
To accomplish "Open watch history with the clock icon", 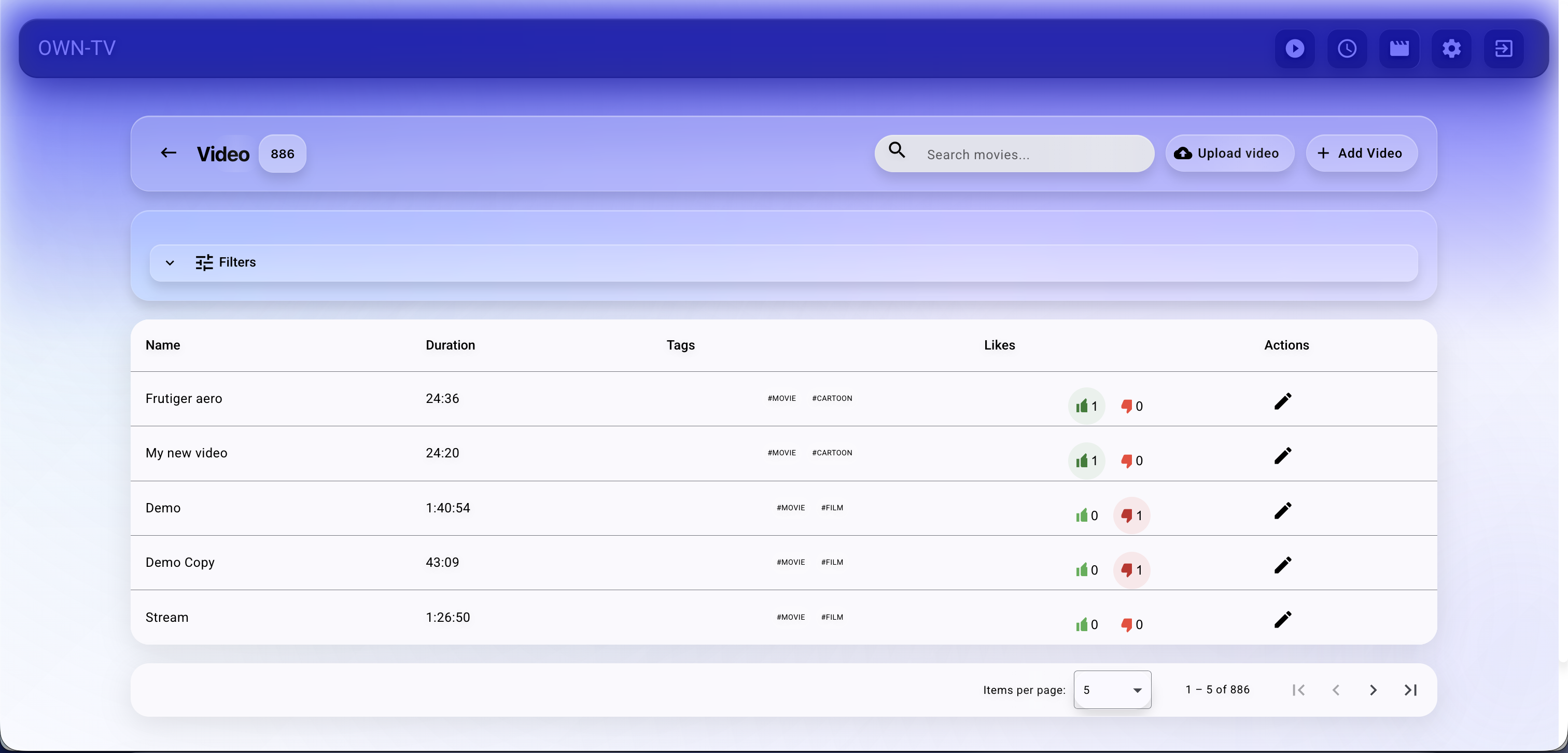I will coord(1347,49).
